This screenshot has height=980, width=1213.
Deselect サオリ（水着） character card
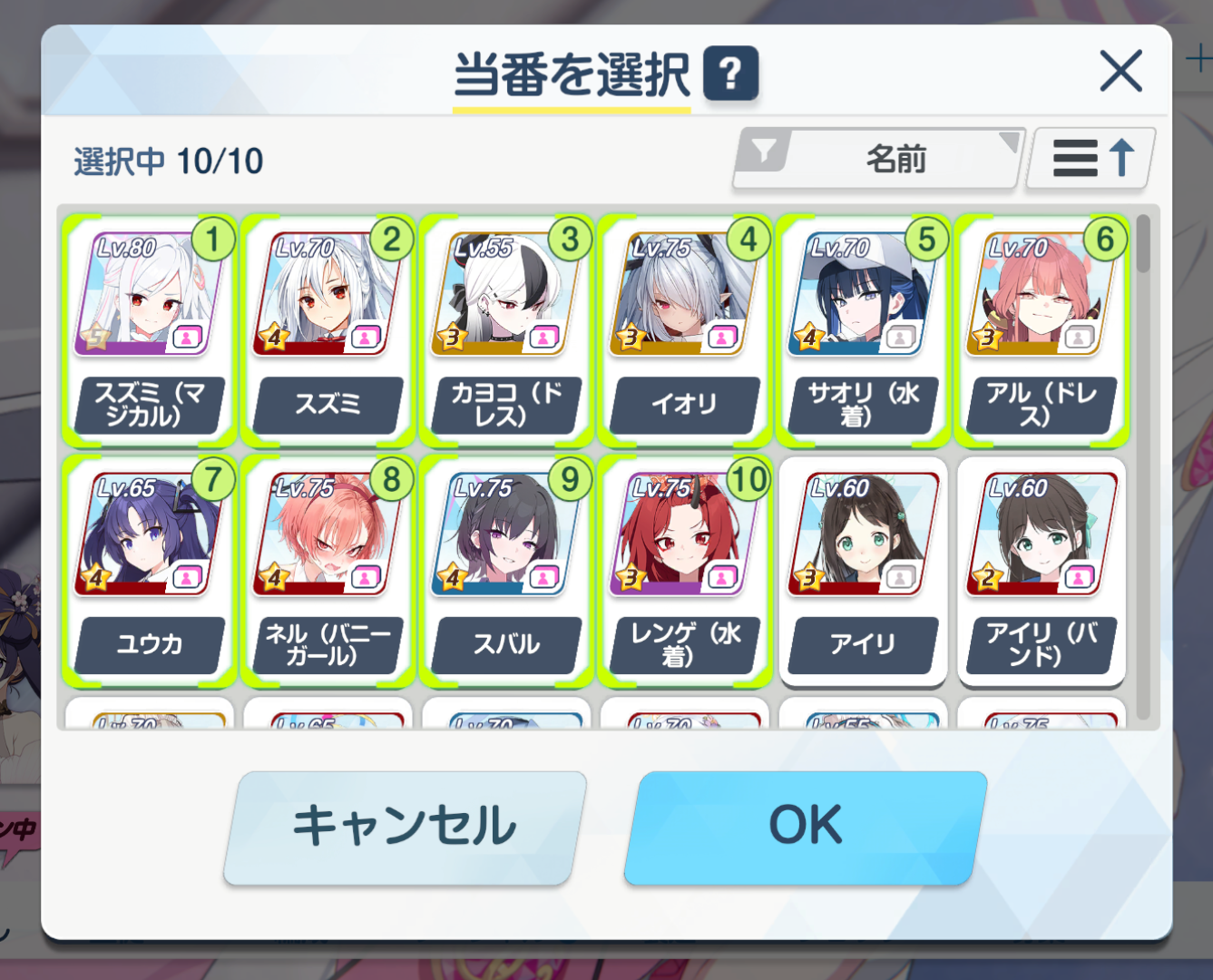coord(863,331)
